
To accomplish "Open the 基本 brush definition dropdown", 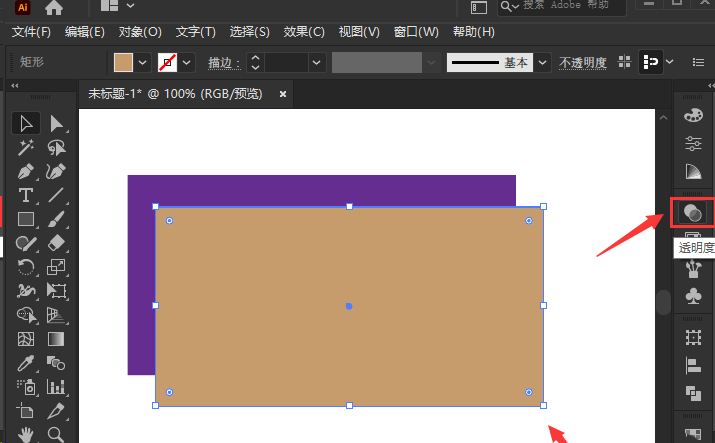I will pos(542,62).
